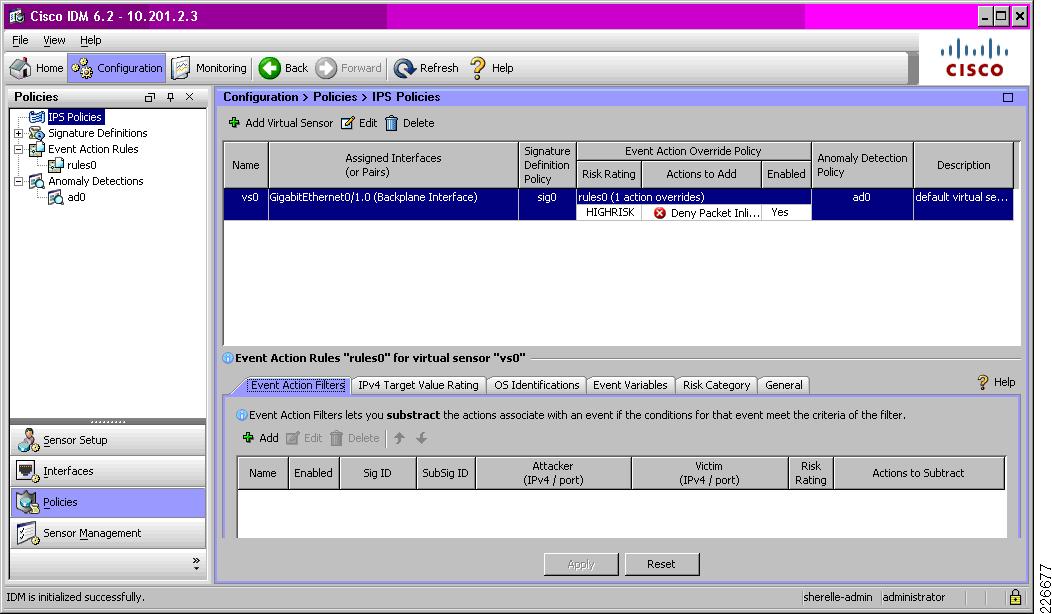Close the Policies panel
This screenshot has height=614, width=1052.
point(190,97)
